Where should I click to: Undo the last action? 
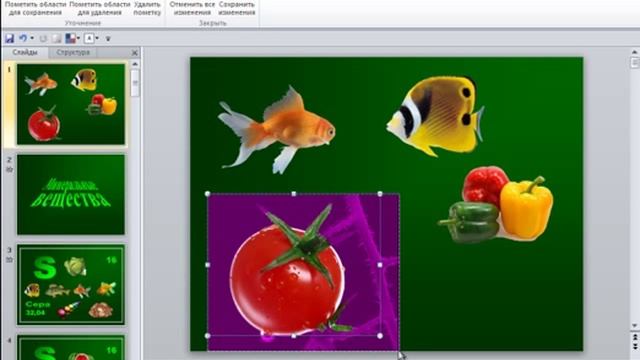23,38
